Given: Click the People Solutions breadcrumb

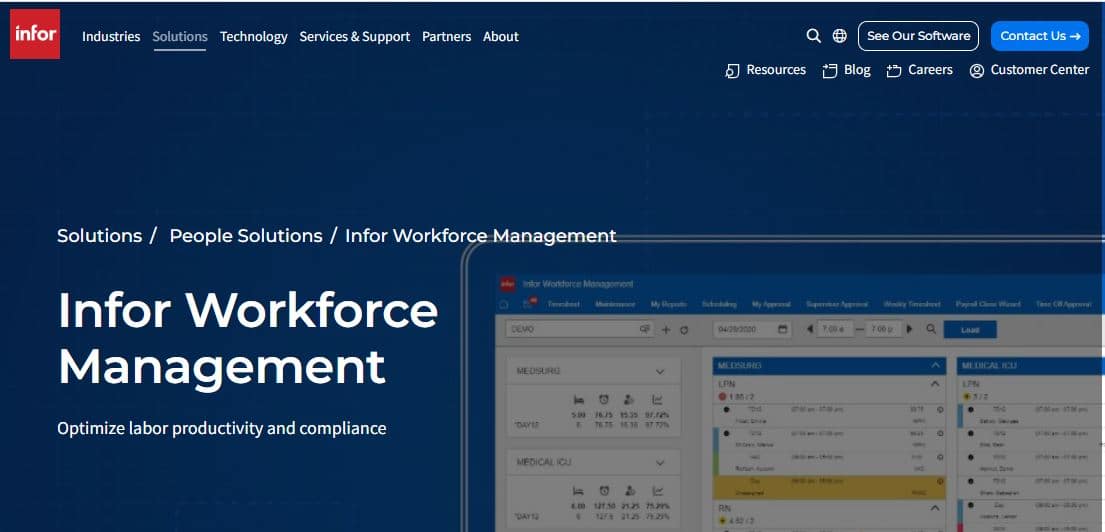Looking at the screenshot, I should pyautogui.click(x=246, y=235).
